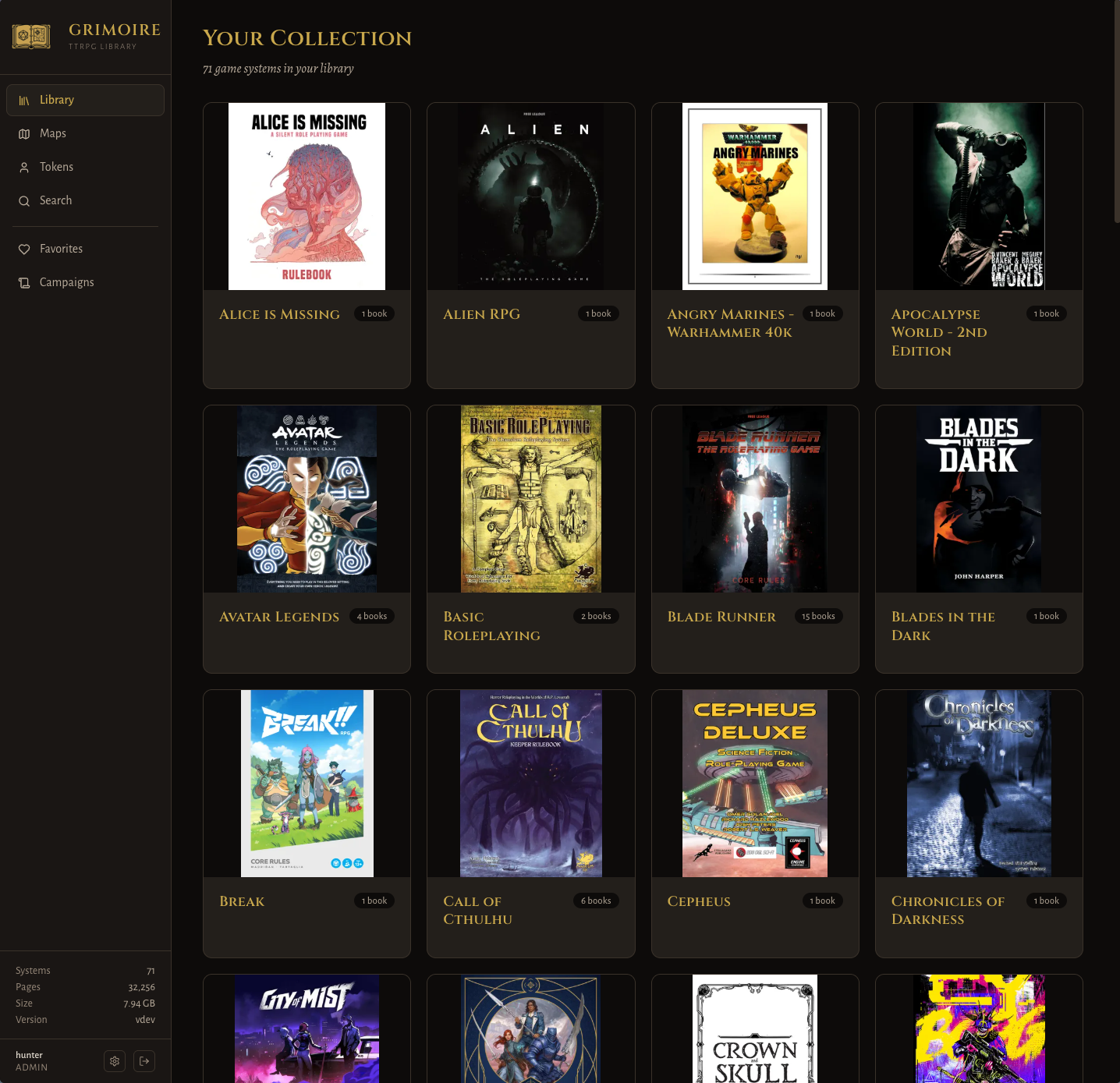This screenshot has width=1120, height=1083.
Task: Open Angry Marines cover image
Action: pos(755,196)
